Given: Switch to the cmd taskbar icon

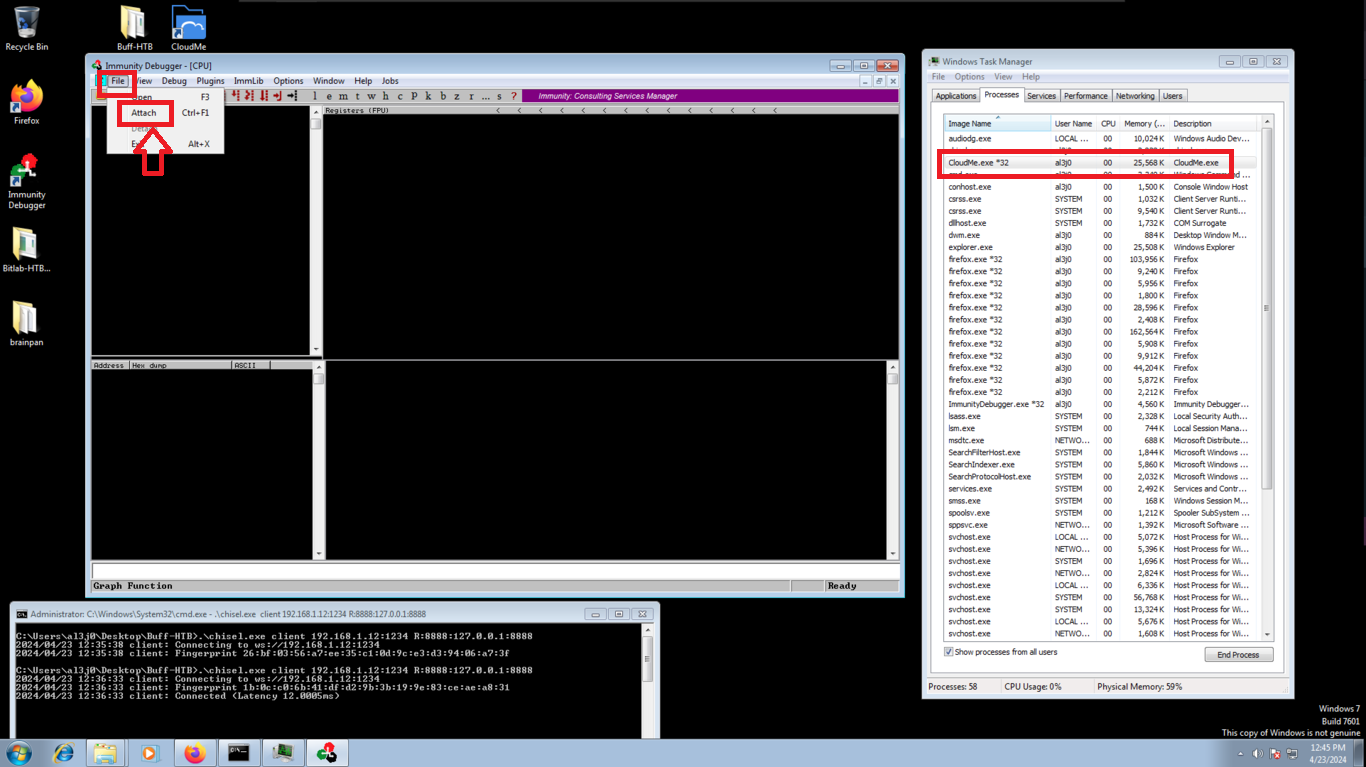Looking at the screenshot, I should [x=238, y=753].
